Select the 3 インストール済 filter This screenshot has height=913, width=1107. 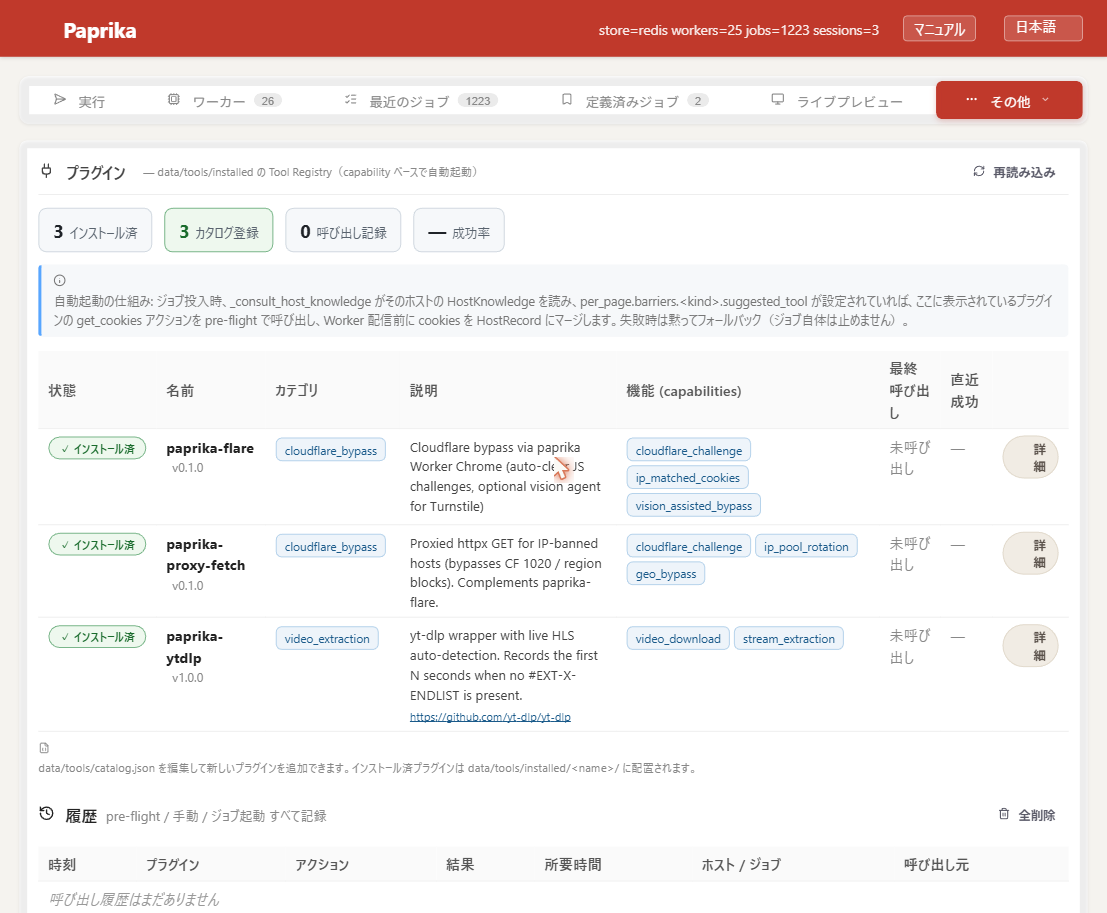95,230
